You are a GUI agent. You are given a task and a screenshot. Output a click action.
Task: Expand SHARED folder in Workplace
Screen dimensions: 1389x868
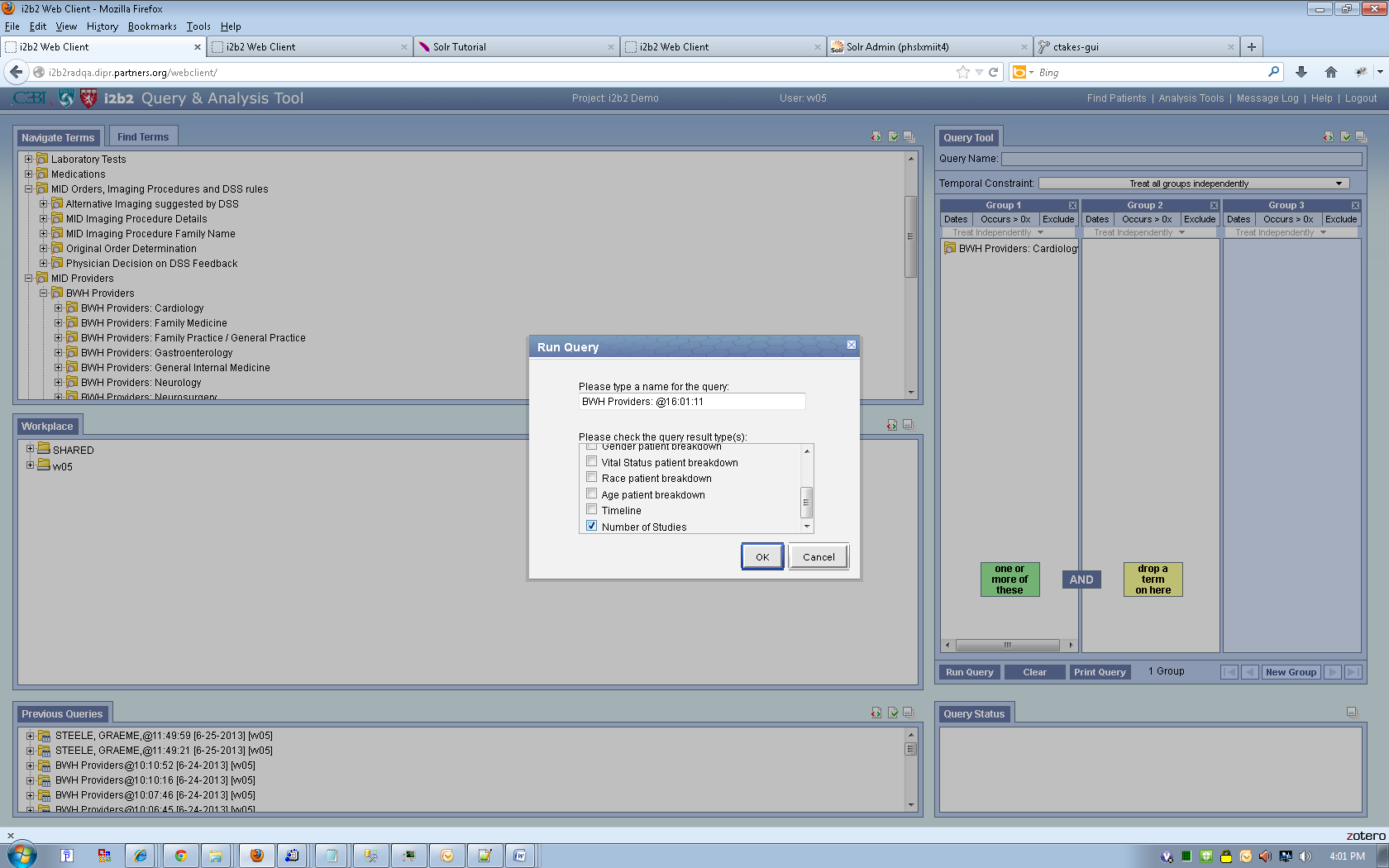(x=30, y=449)
